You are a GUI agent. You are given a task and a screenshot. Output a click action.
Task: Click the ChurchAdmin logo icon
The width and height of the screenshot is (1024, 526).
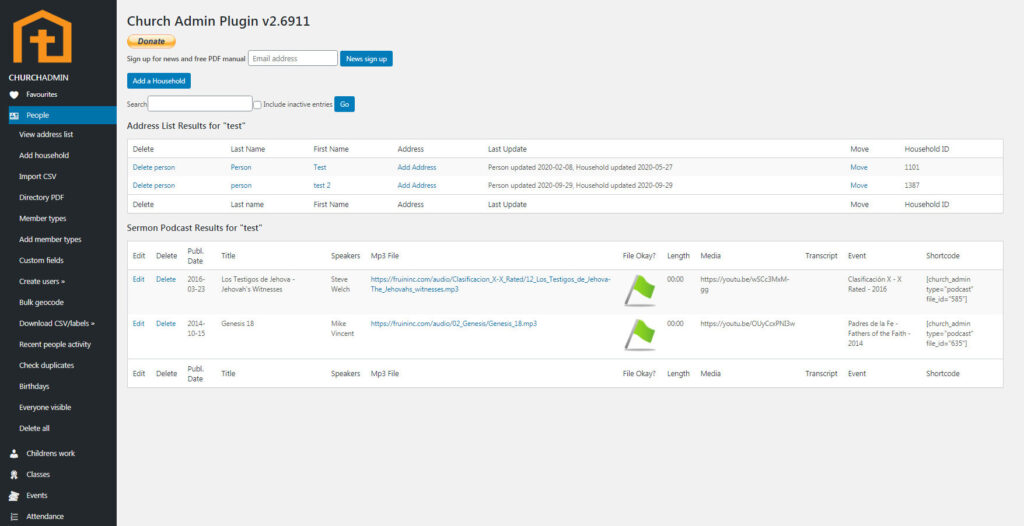(42, 37)
